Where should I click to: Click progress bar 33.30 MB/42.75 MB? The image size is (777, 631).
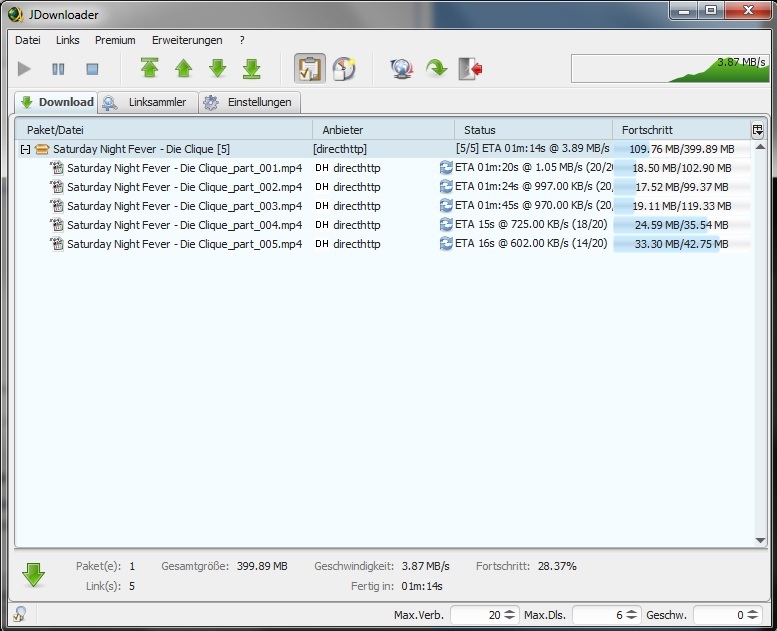tap(681, 244)
